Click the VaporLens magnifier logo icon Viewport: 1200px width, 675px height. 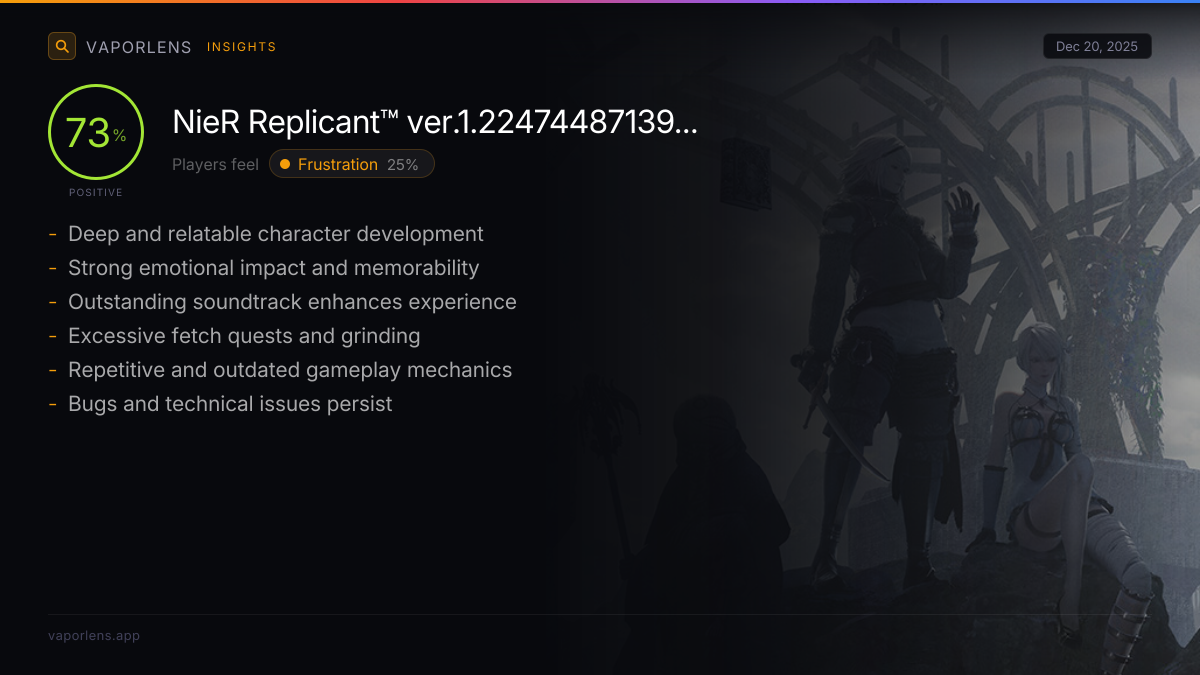(x=62, y=46)
